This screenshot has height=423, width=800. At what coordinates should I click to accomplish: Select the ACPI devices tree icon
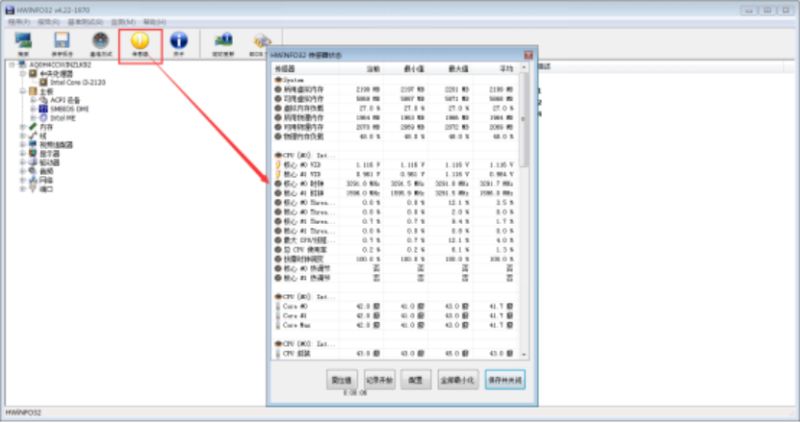(x=43, y=100)
